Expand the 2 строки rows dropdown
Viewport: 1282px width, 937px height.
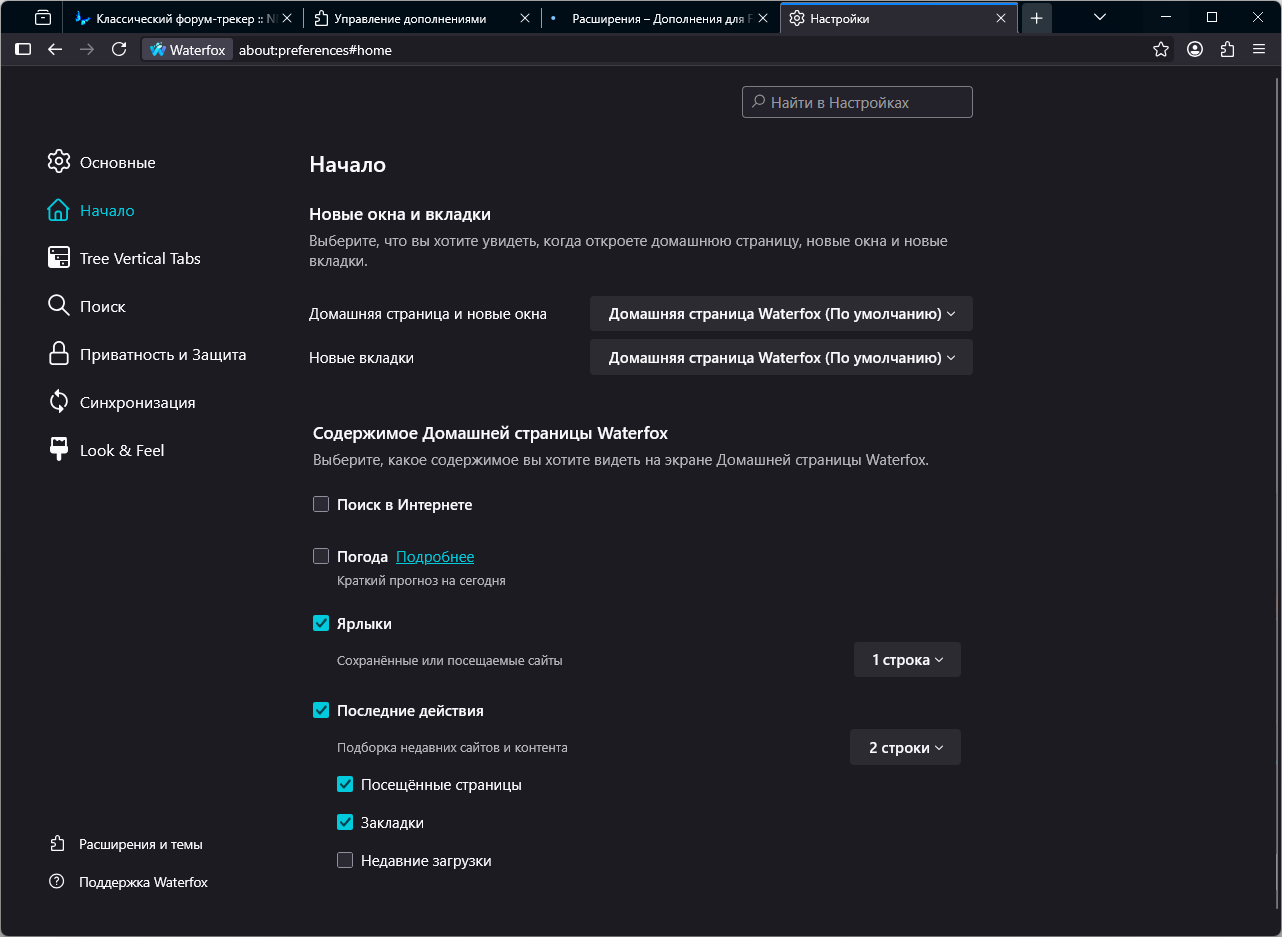pos(905,748)
